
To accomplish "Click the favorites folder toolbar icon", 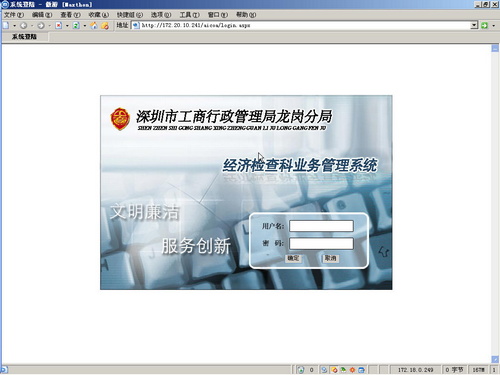I will pos(105,25).
